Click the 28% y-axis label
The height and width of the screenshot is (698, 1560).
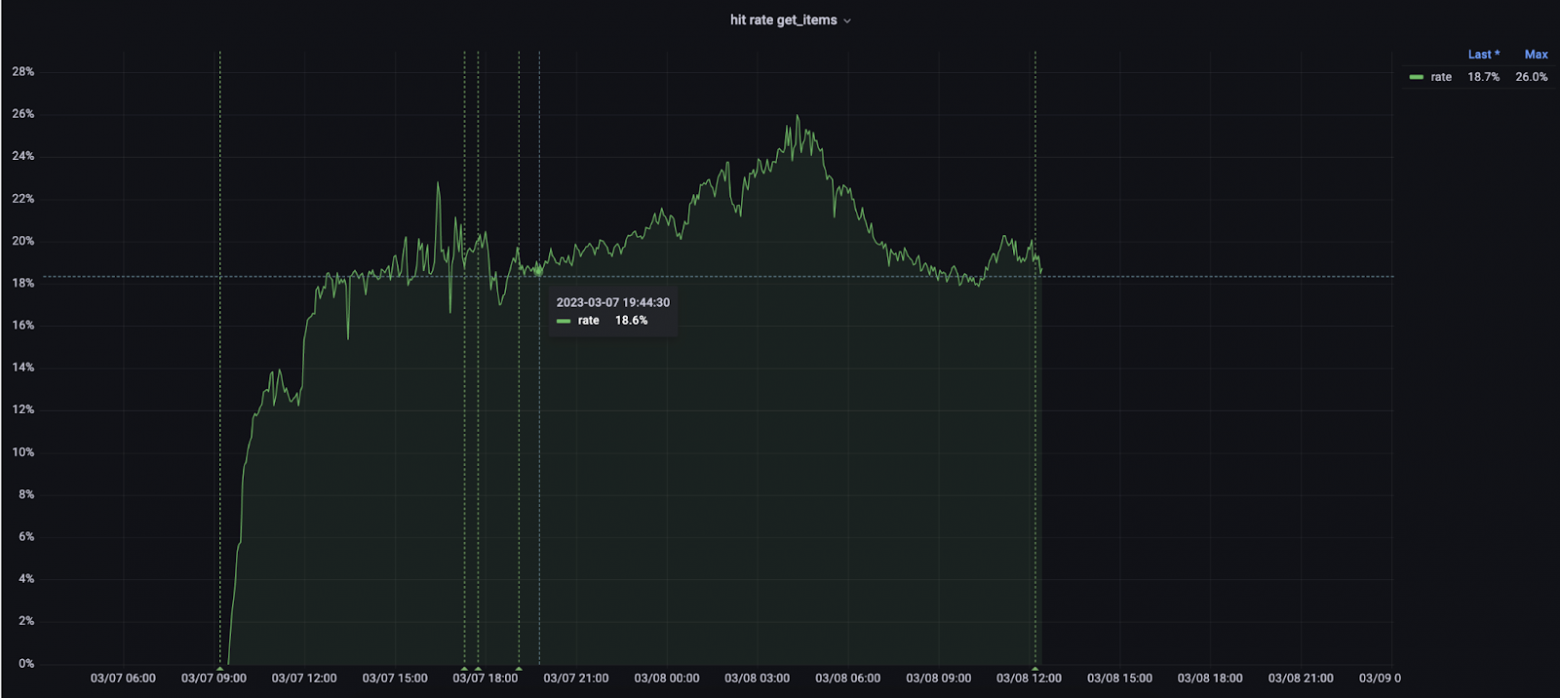click(23, 72)
